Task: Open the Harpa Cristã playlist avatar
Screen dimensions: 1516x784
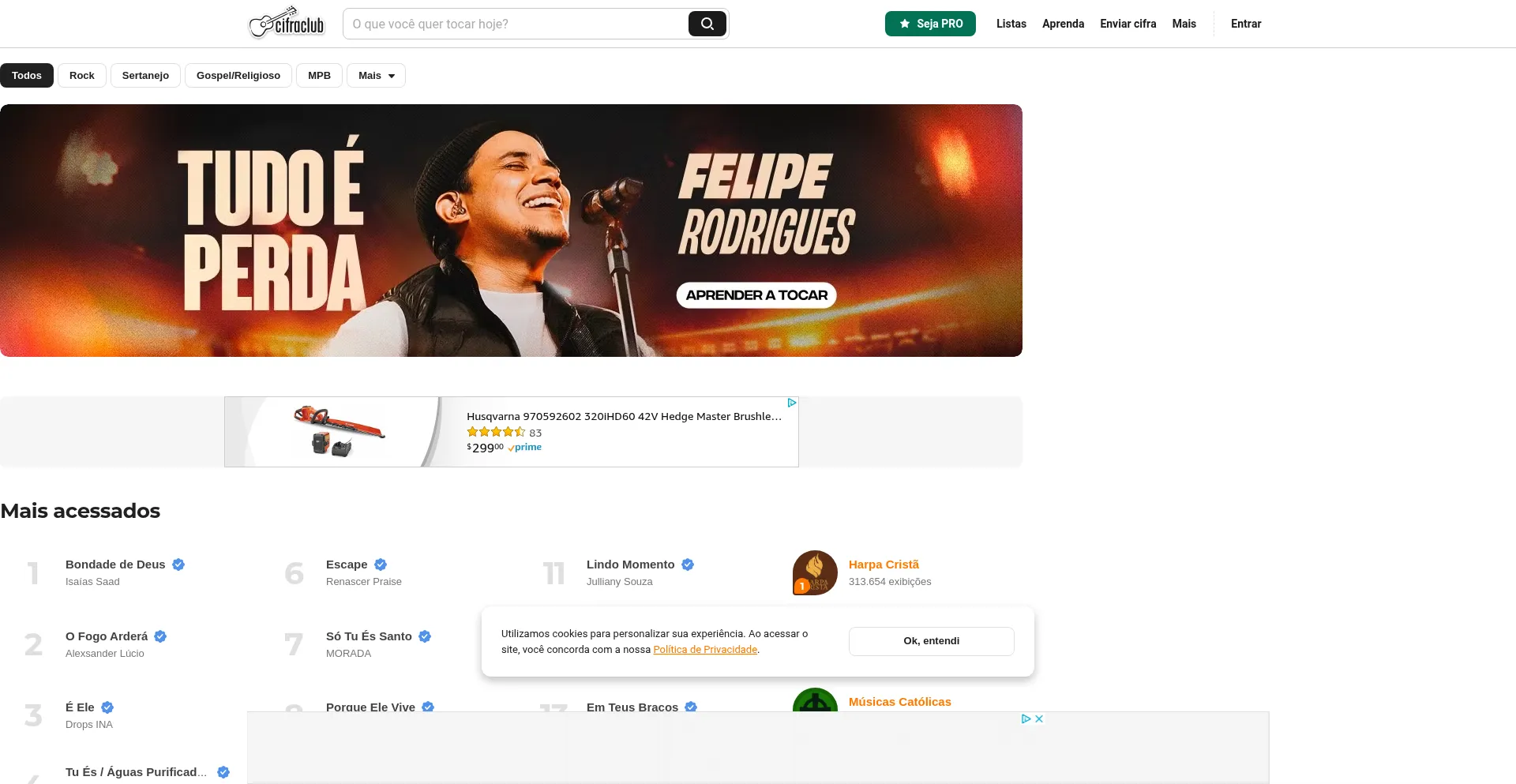Action: click(x=815, y=572)
